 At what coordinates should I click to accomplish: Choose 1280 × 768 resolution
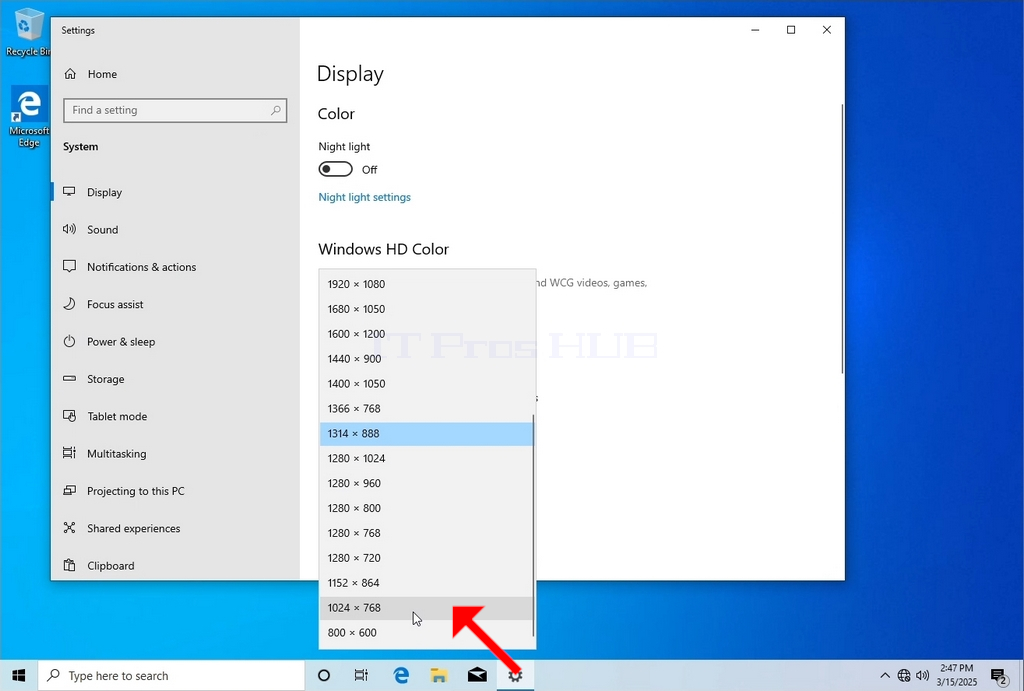click(427, 533)
